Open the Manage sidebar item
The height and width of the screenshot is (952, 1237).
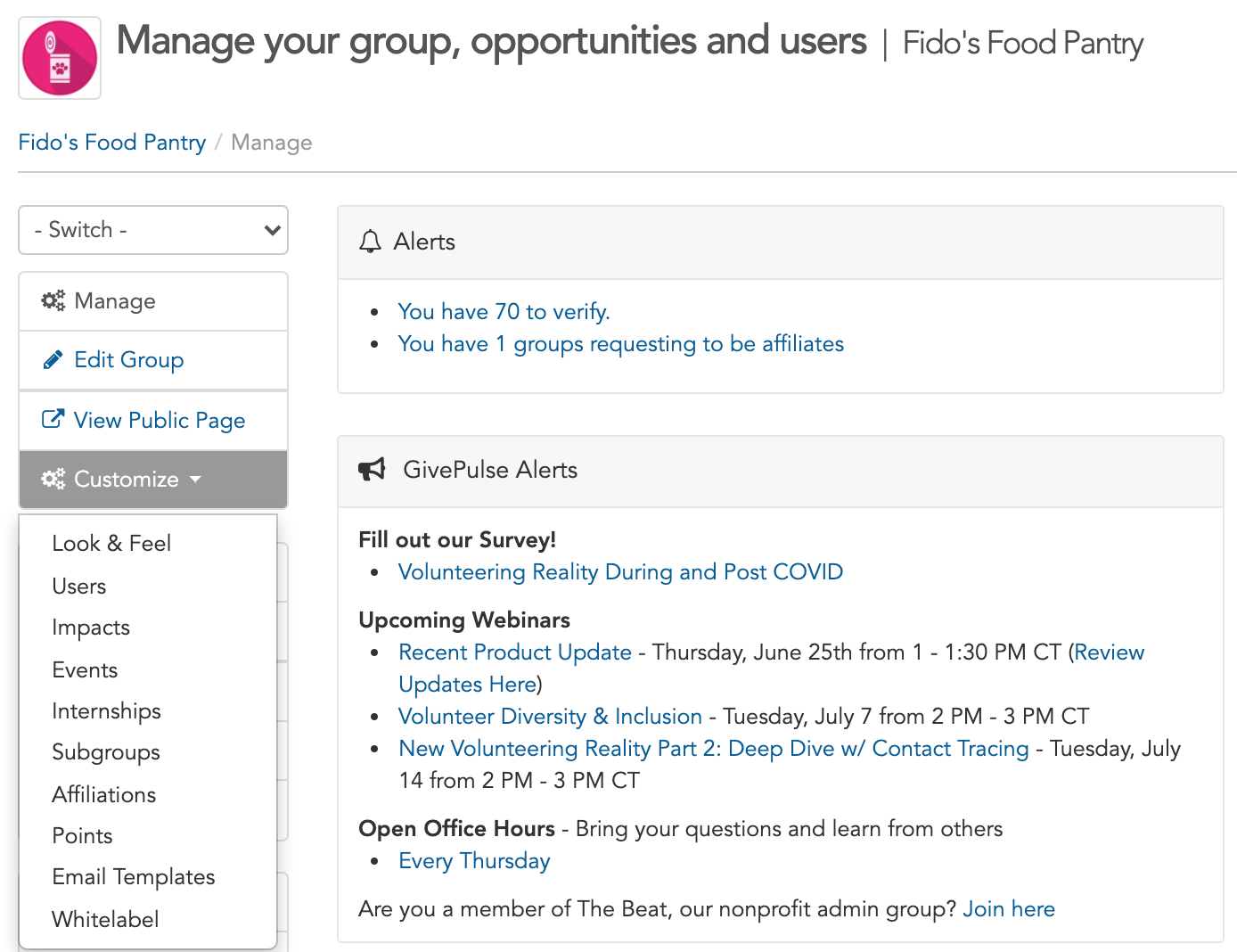[x=153, y=301]
